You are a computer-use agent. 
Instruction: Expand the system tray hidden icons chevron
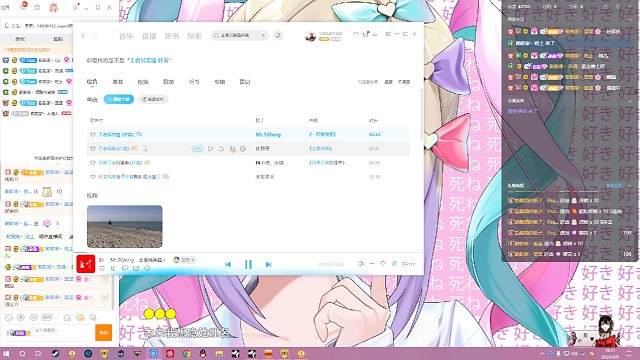point(542,353)
